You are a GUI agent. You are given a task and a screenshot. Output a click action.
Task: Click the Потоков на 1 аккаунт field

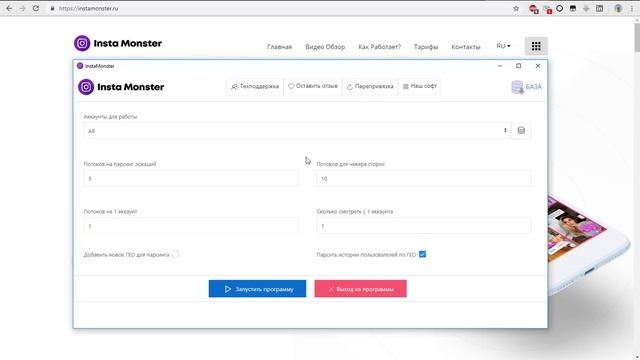[191, 226]
